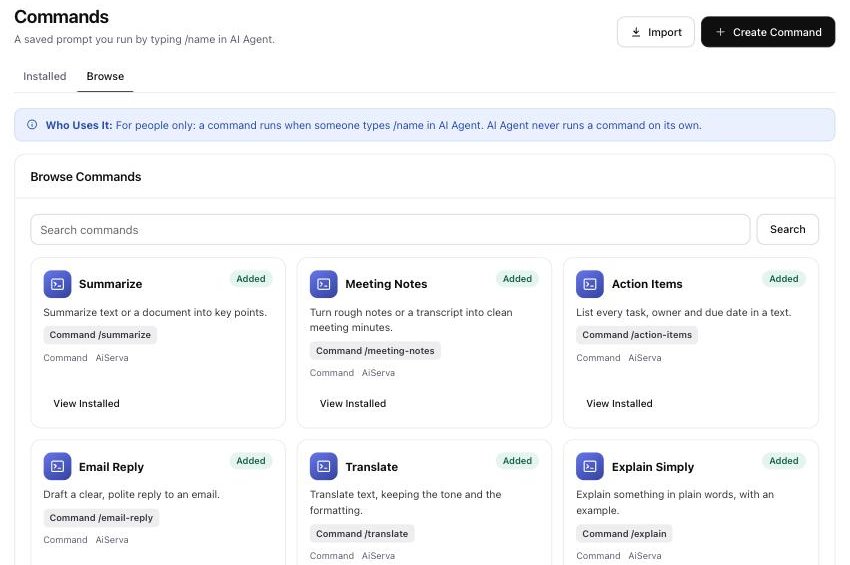Open View Installed on Meeting Notes card
This screenshot has width=850, height=565.
(353, 403)
